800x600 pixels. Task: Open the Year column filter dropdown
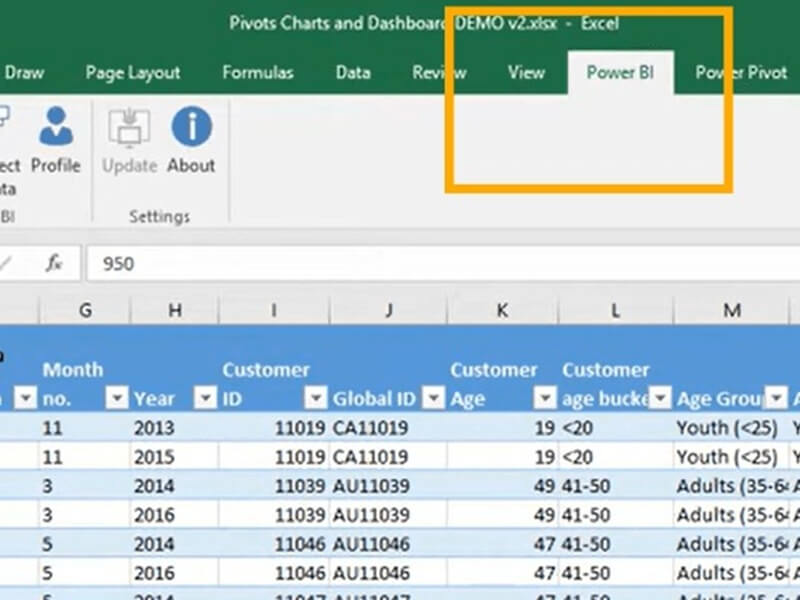coord(203,397)
